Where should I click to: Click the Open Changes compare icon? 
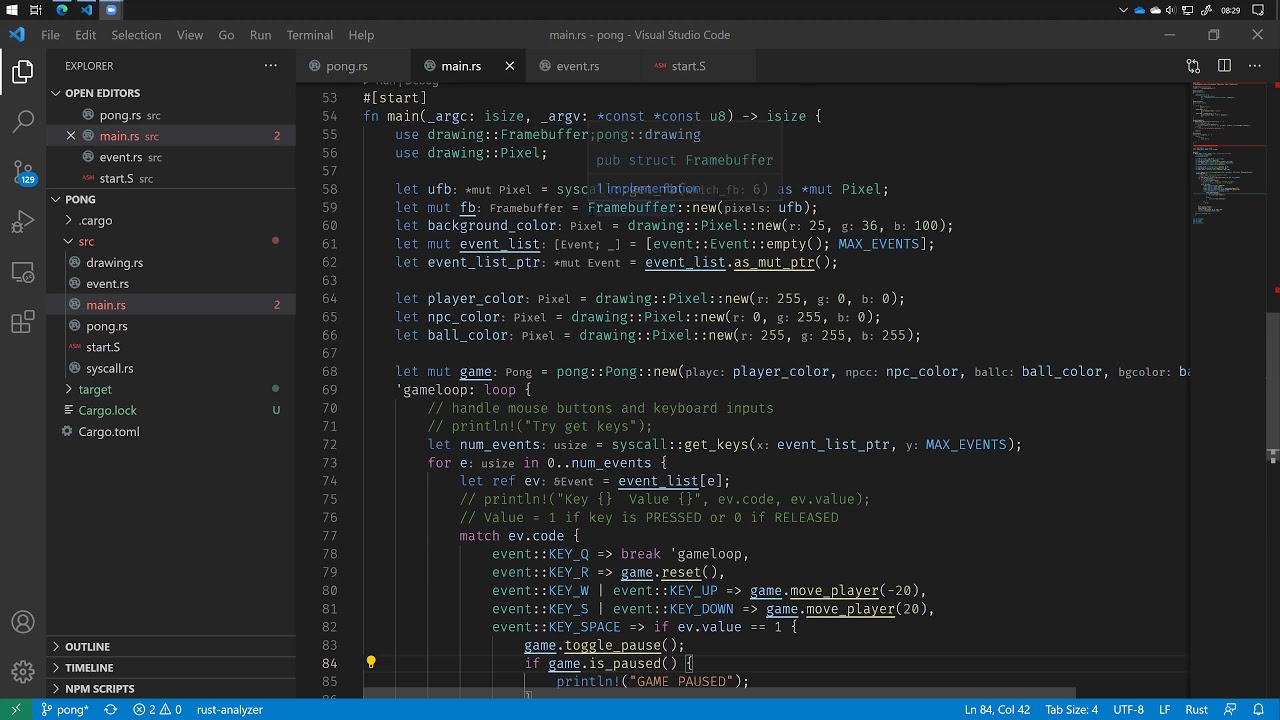pos(1193,66)
